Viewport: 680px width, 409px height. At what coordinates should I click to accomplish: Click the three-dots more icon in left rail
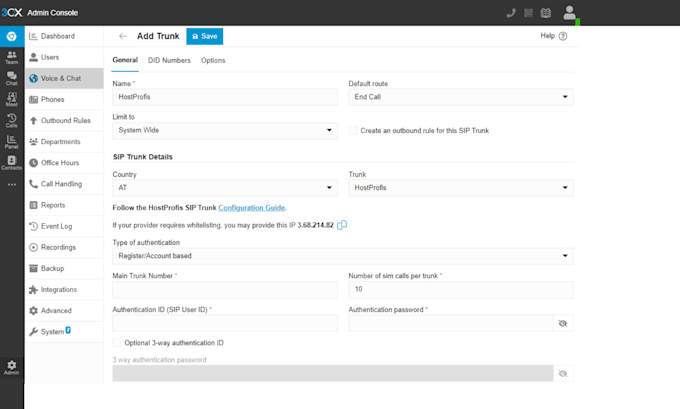(x=12, y=184)
